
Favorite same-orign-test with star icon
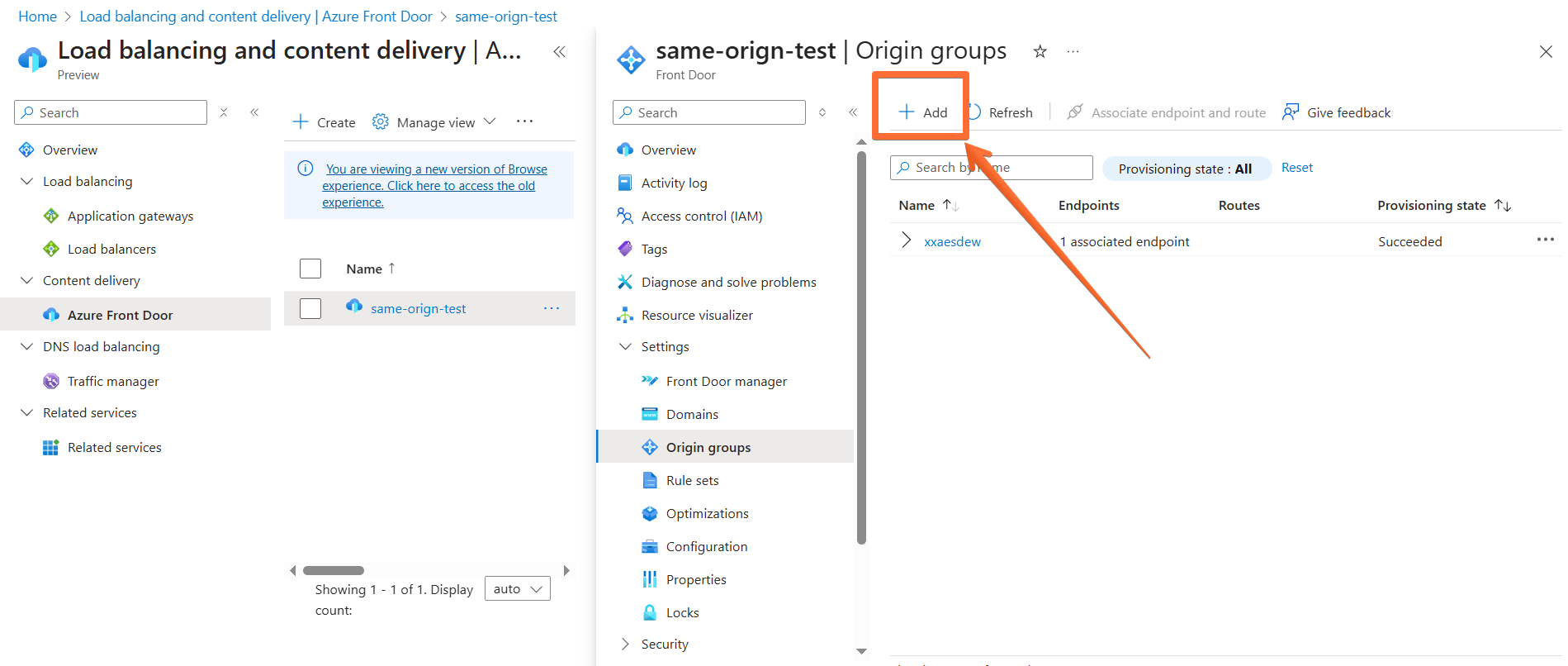pos(1040,51)
